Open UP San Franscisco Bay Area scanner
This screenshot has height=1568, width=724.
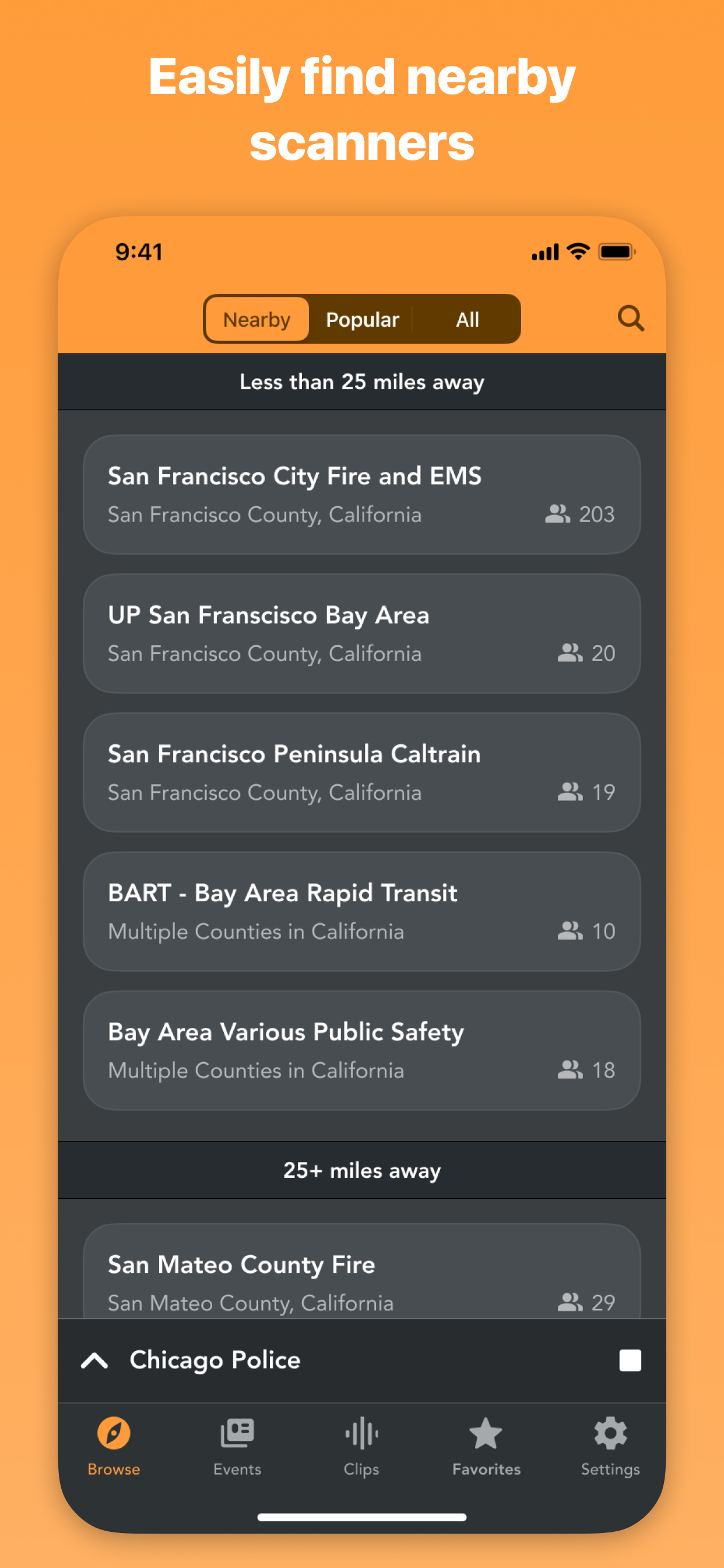[361, 633]
